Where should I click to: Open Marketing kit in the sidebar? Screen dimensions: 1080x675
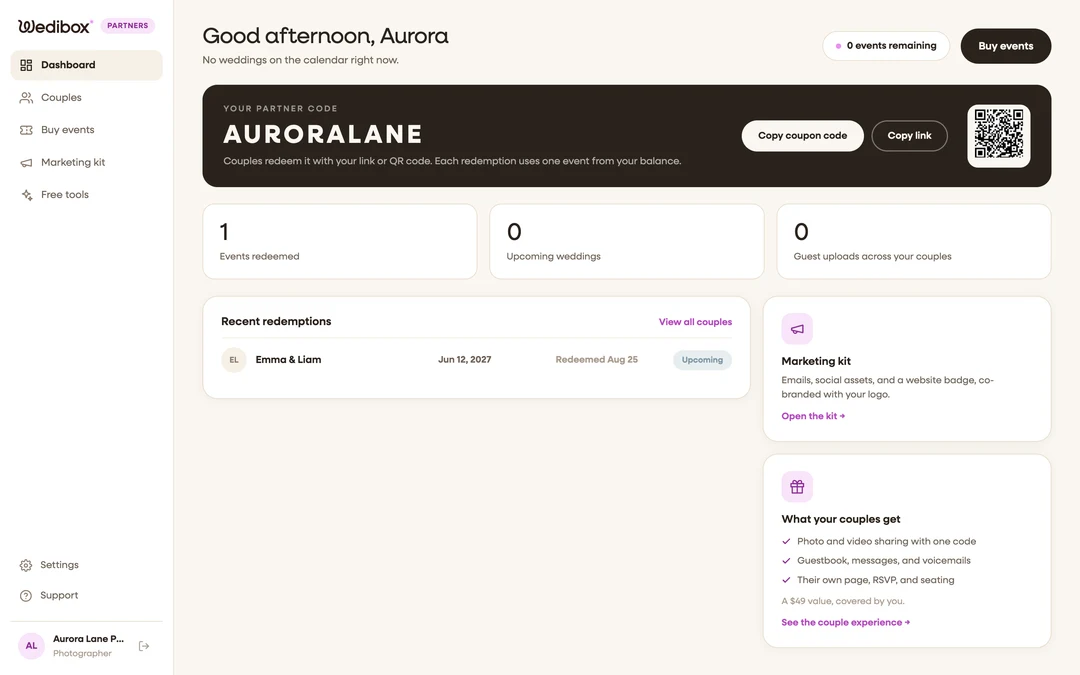87,163
